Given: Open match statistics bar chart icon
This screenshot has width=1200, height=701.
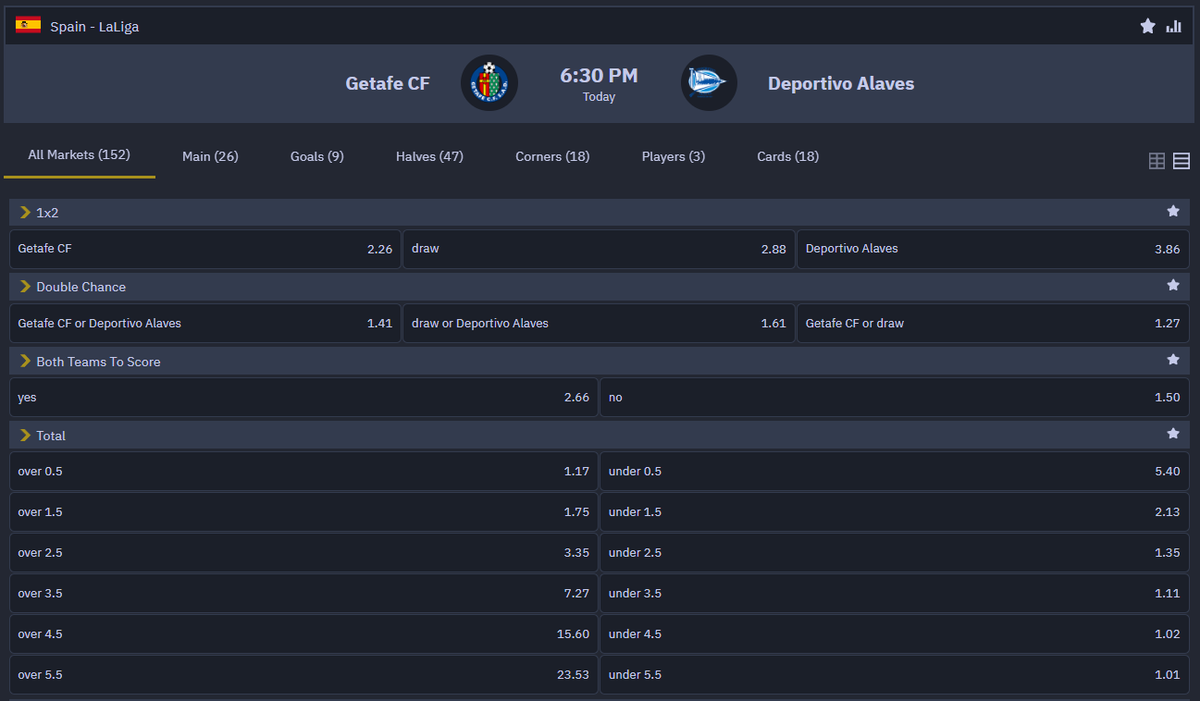Looking at the screenshot, I should (x=1174, y=26).
